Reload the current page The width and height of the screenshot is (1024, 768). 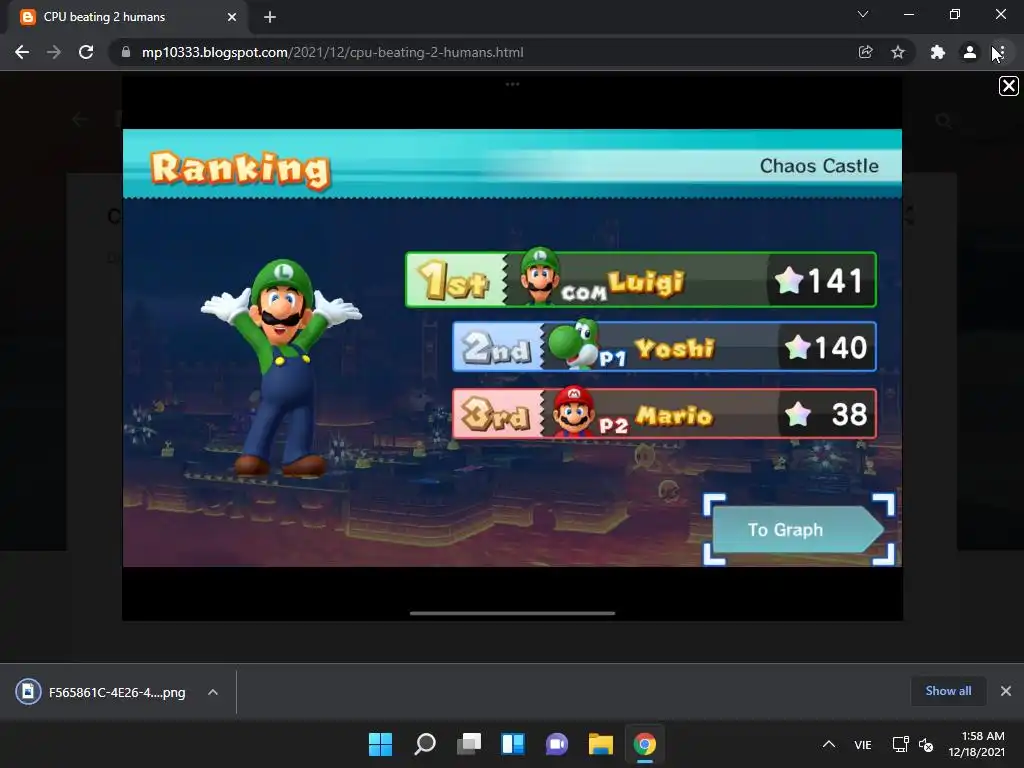pos(86,52)
